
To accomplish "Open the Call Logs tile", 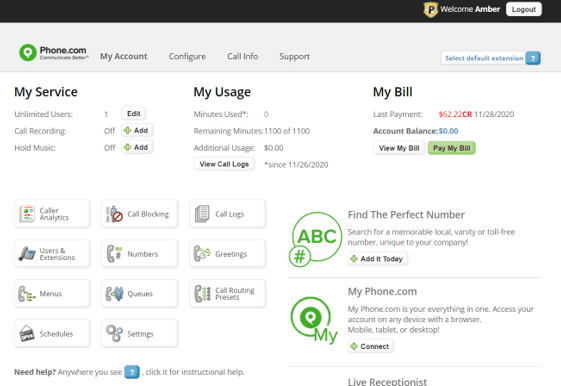I will 228,214.
